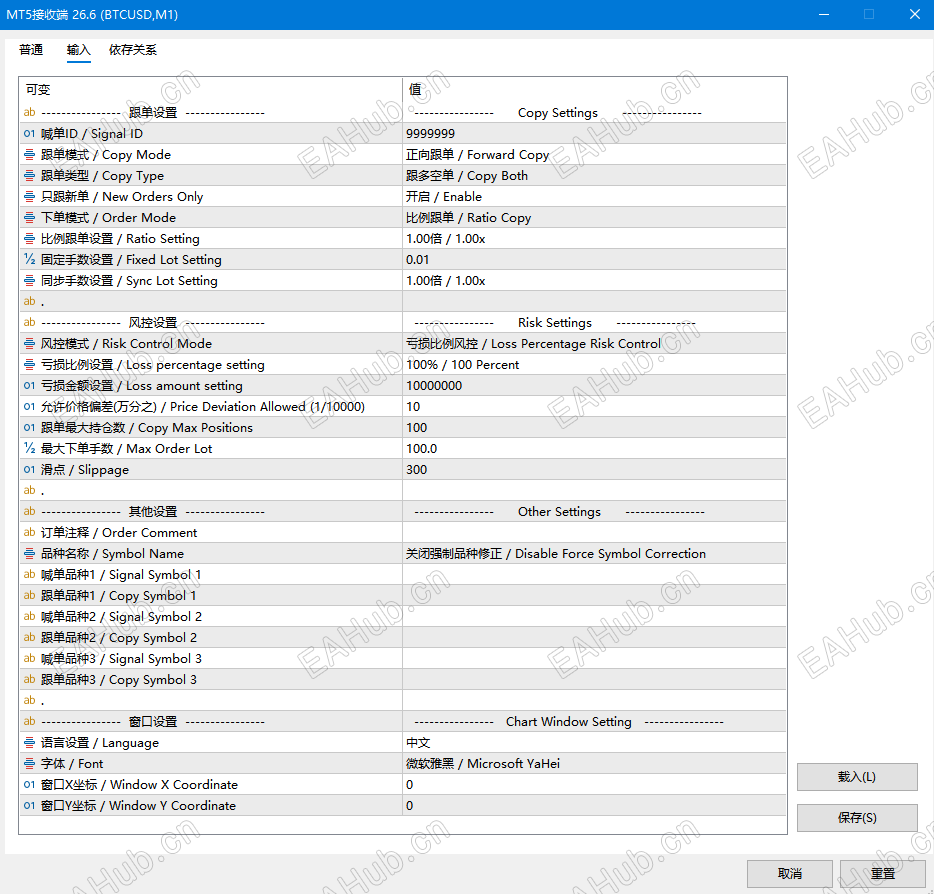934x894 pixels.
Task: Open Loss percentage value 100% / 100 Percent
Action: pos(594,365)
